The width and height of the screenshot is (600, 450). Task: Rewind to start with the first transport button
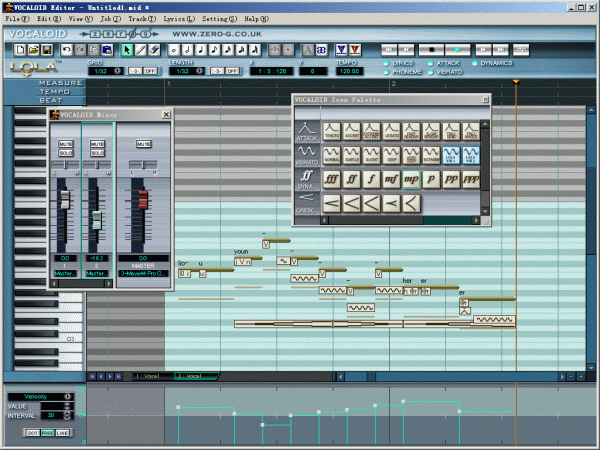click(x=389, y=50)
